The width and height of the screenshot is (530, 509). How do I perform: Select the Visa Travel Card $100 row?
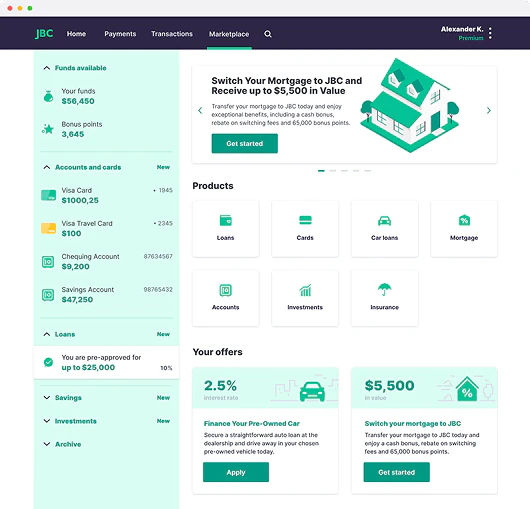tap(106, 228)
